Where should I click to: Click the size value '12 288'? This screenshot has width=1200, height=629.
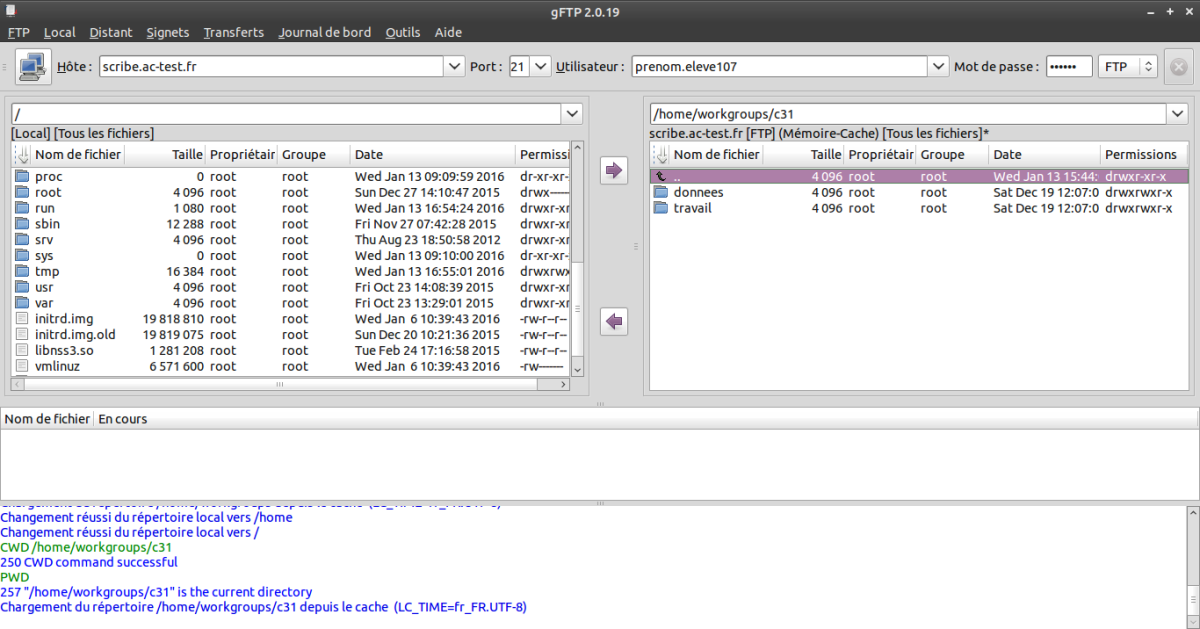(x=185, y=224)
